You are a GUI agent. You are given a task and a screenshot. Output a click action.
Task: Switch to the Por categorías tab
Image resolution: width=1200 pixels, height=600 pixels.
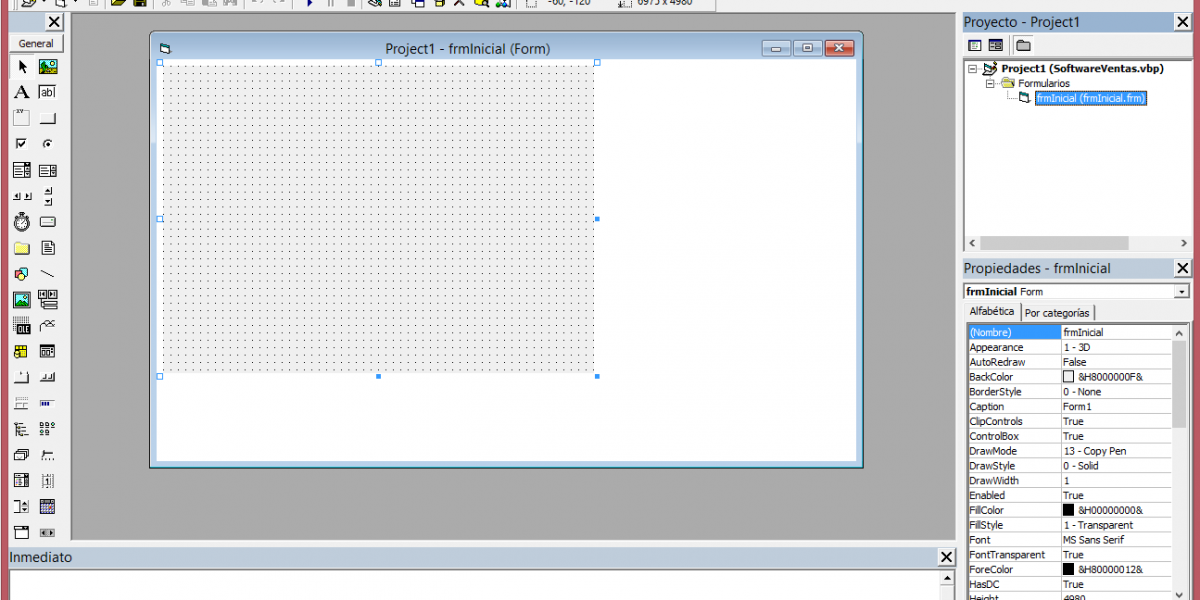[1058, 313]
